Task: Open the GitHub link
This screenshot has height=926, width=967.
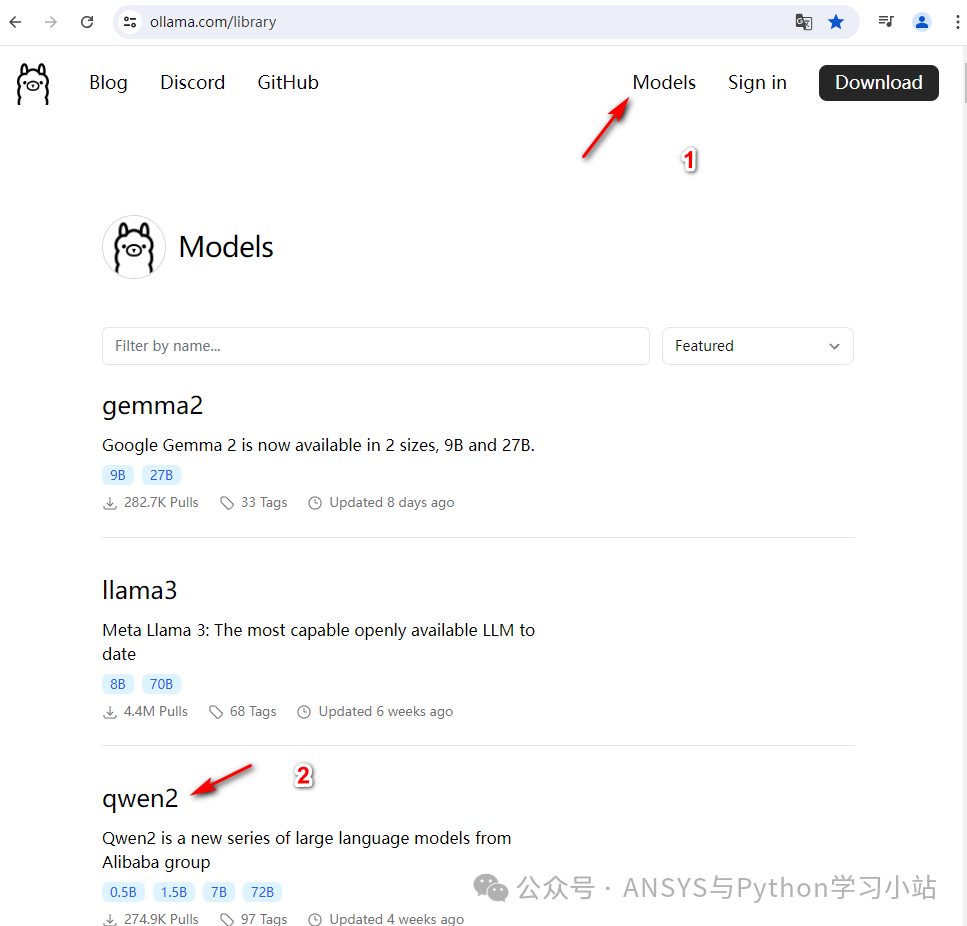Action: 288,83
